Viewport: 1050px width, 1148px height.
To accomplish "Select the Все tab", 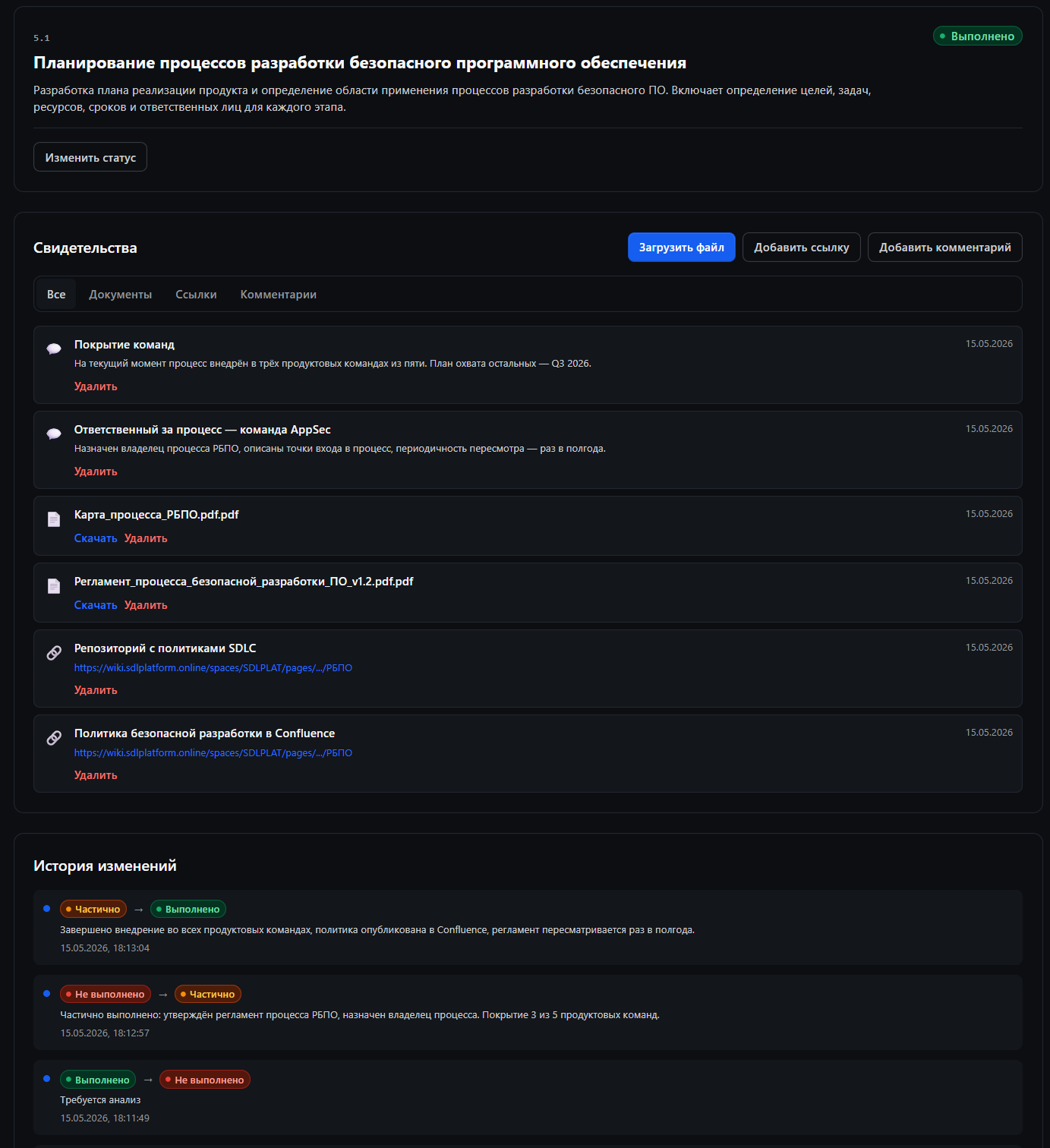I will pos(56,295).
